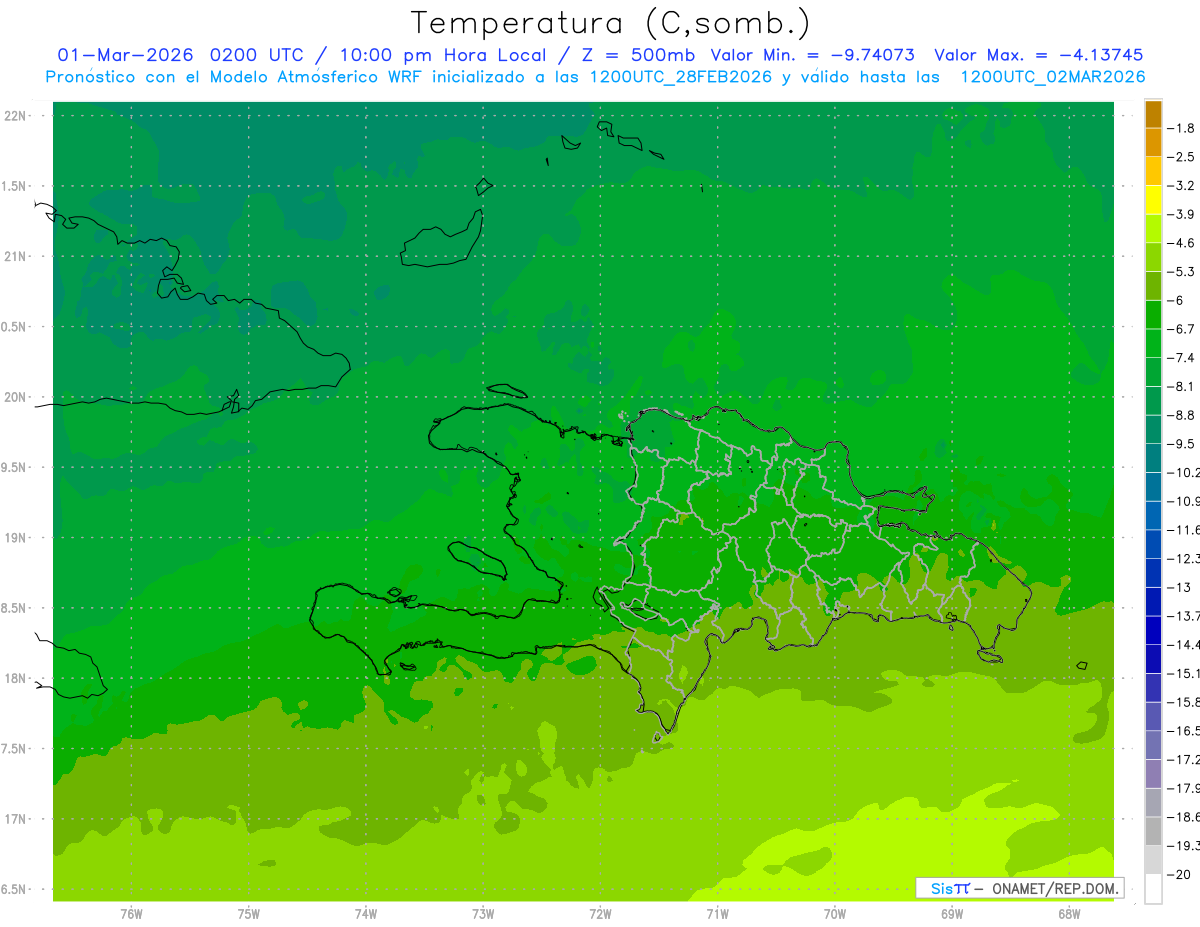Click the "21N" latitude axis label

point(16,256)
